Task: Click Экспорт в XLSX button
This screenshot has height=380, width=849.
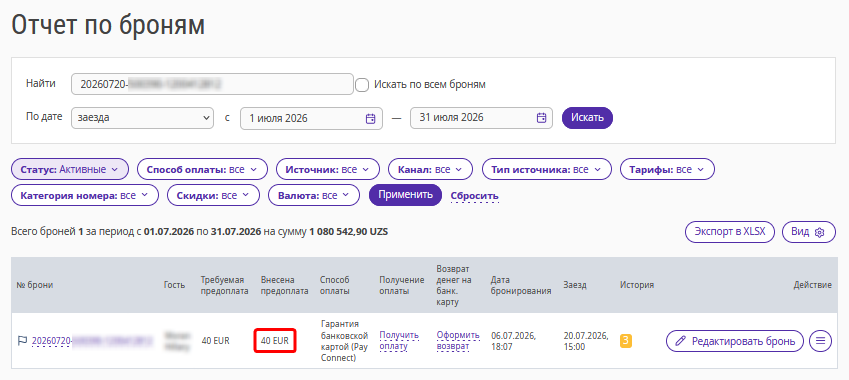Action: 730,232
